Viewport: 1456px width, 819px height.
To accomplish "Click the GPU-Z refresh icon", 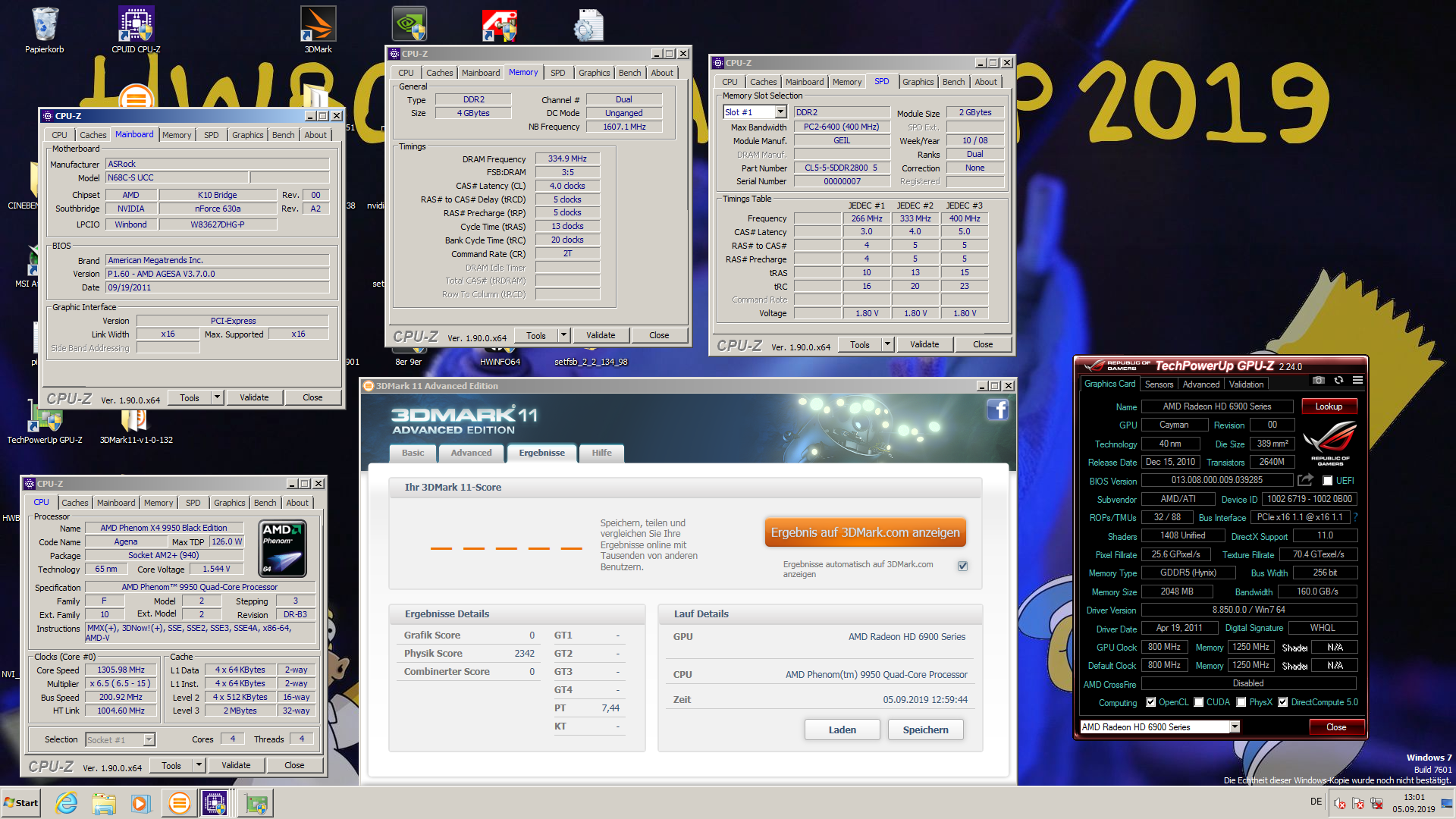I will tap(1338, 380).
